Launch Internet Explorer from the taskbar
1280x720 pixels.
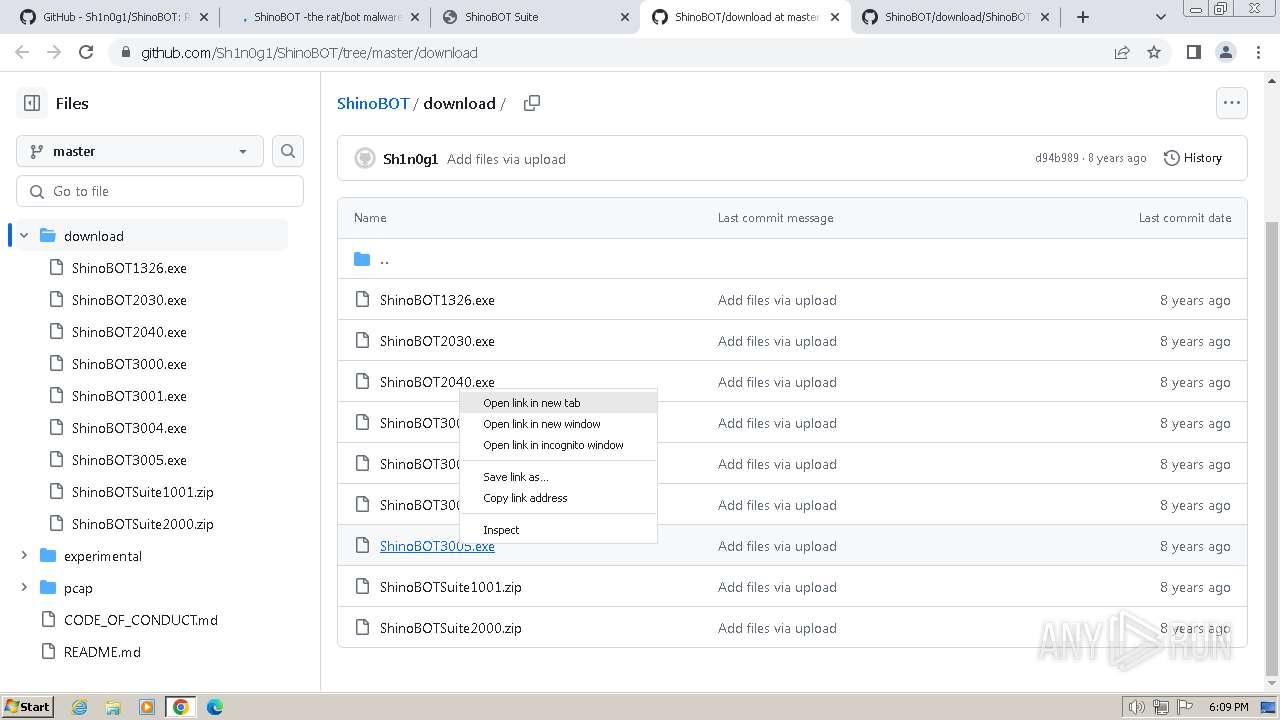(80, 707)
